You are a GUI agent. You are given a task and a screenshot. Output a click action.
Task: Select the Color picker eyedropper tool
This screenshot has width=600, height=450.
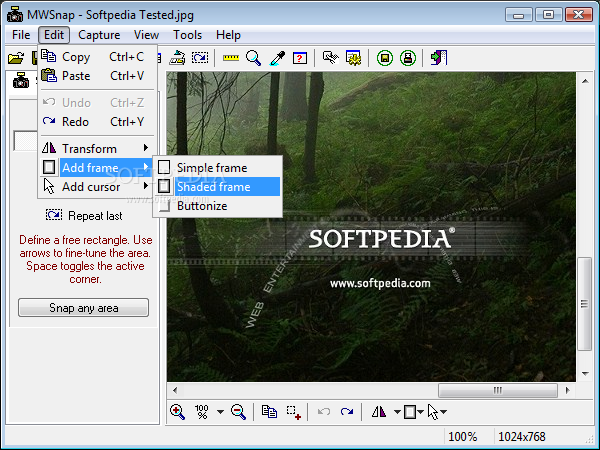pyautogui.click(x=277, y=58)
